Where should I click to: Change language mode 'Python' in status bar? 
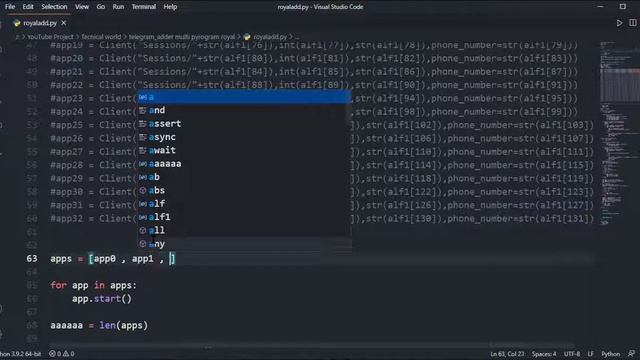click(x=611, y=354)
